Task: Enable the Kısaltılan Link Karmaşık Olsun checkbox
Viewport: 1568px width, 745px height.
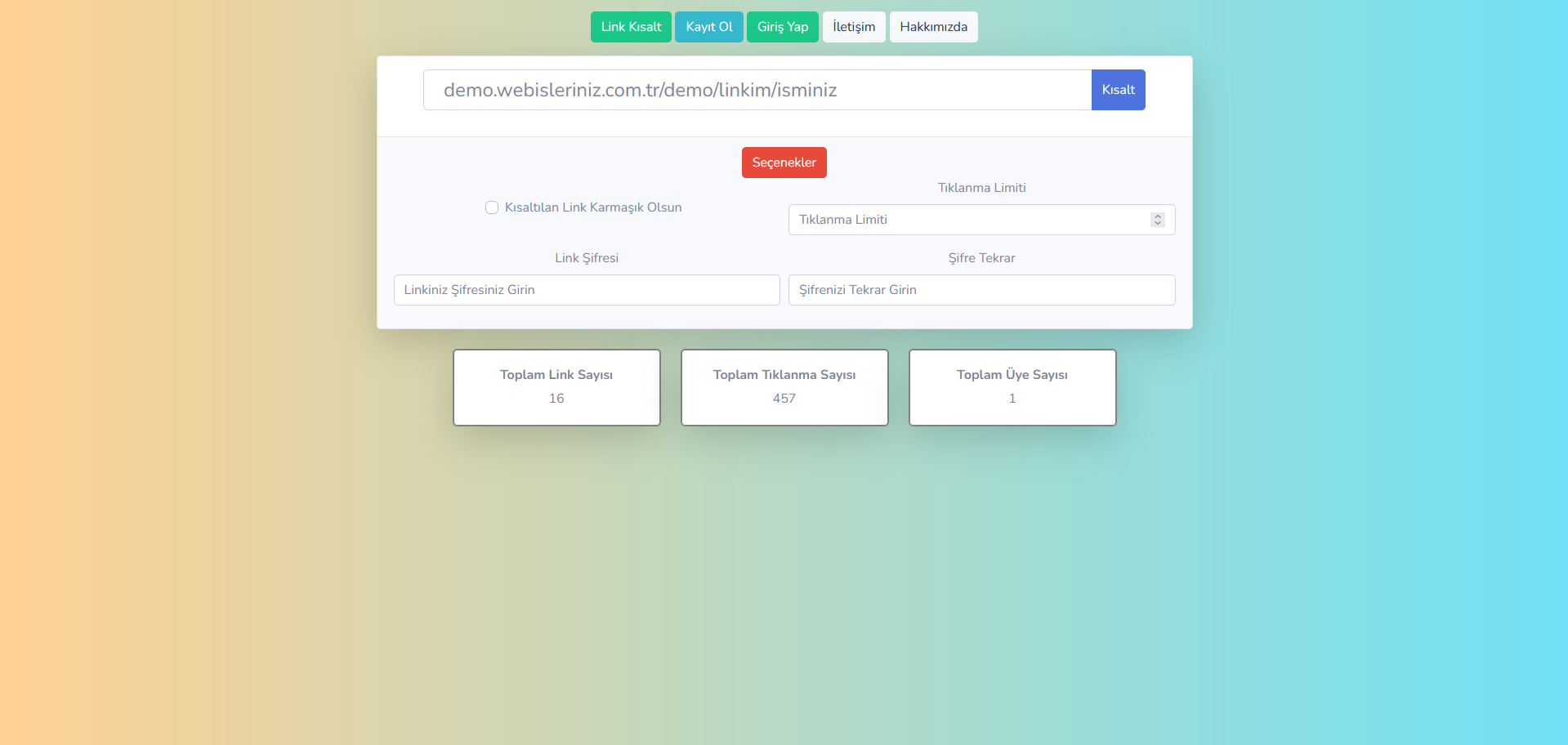Action: [492, 207]
